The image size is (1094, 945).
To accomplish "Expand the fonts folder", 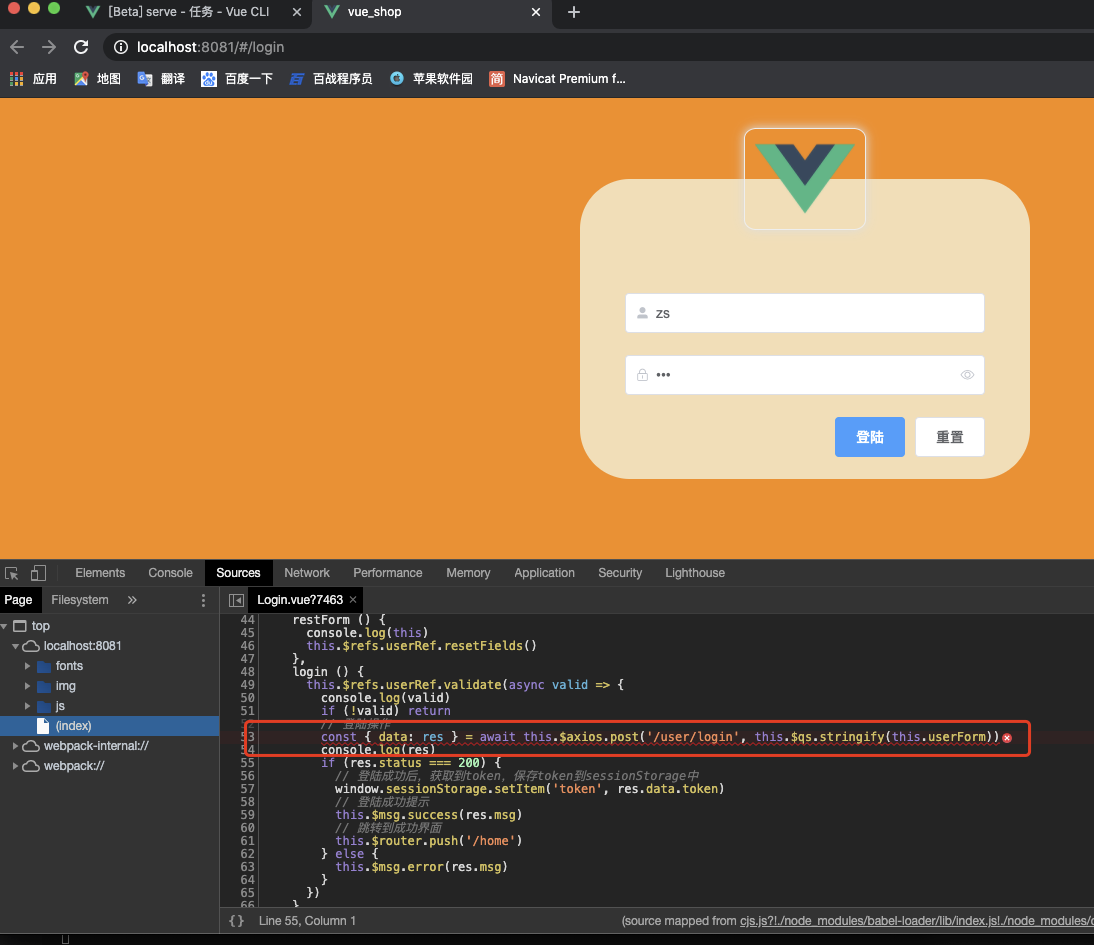I will pos(27,667).
